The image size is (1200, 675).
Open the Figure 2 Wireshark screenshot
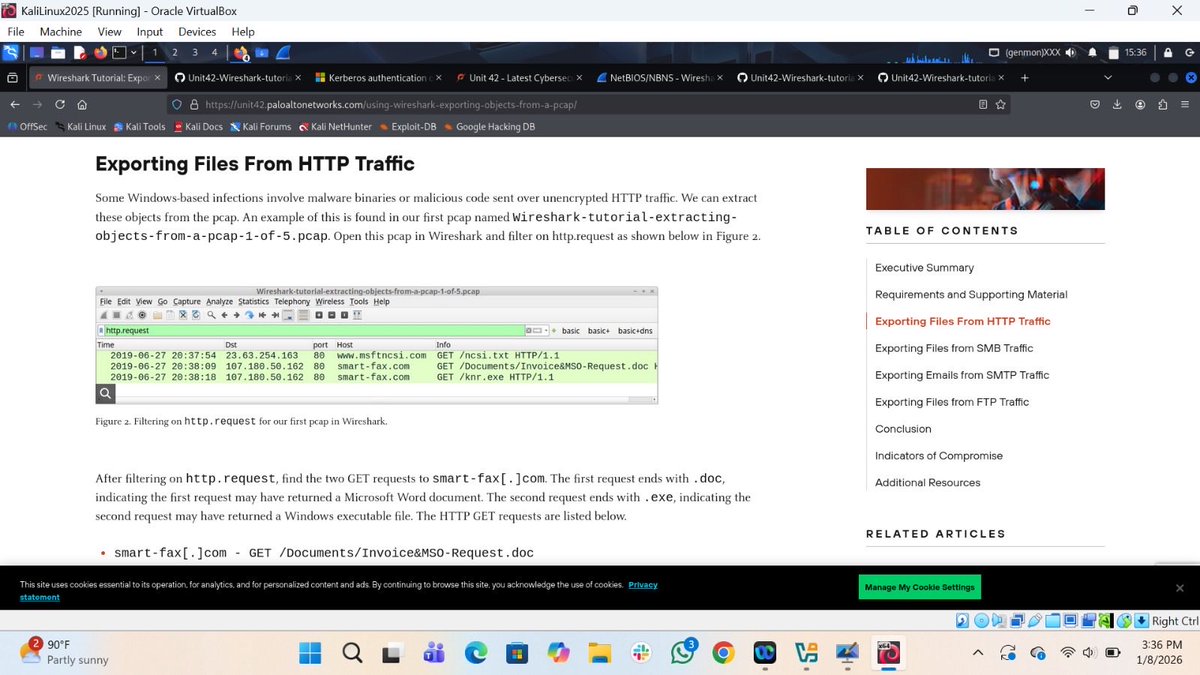coord(377,344)
